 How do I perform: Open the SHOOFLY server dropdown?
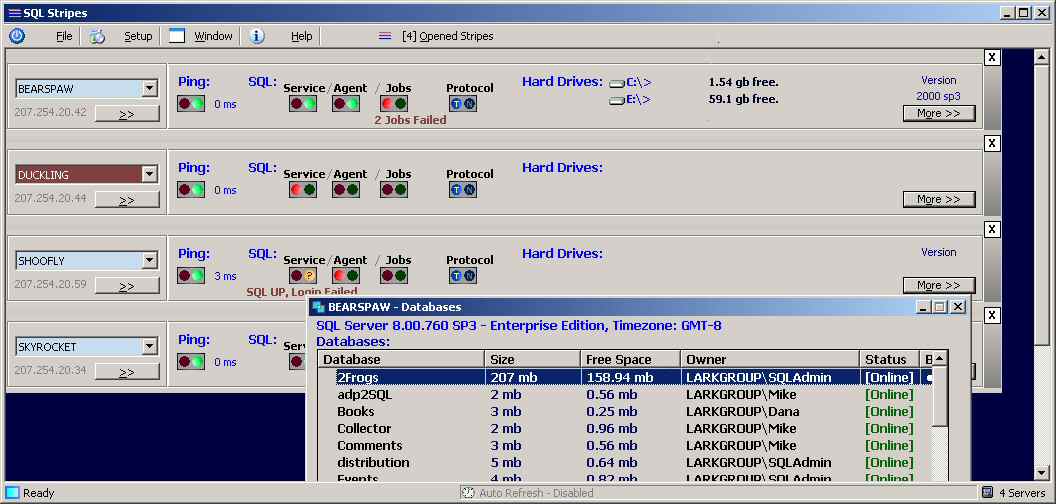[150, 260]
